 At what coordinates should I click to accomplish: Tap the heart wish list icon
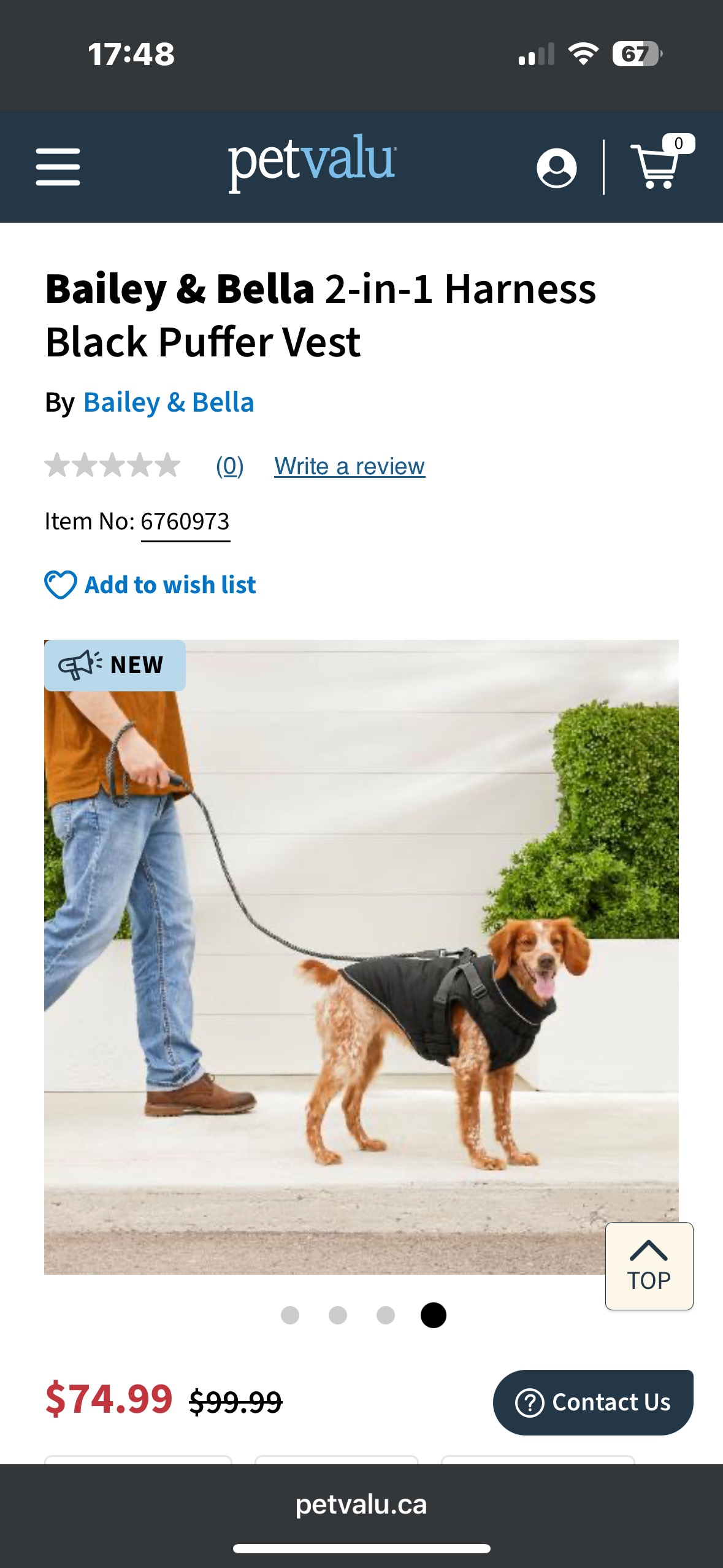coord(60,585)
